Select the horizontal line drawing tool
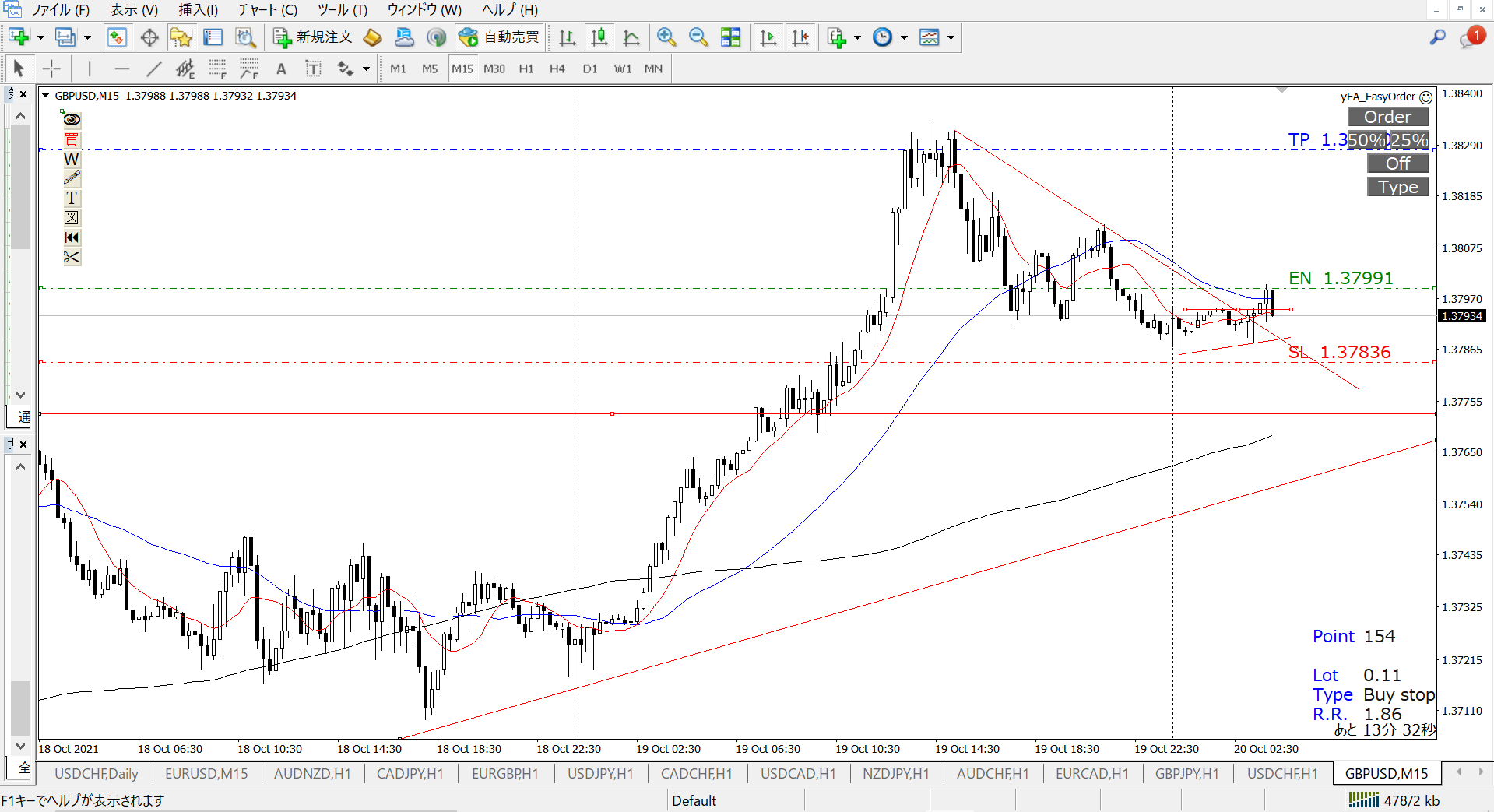The image size is (1494, 812). click(x=121, y=69)
